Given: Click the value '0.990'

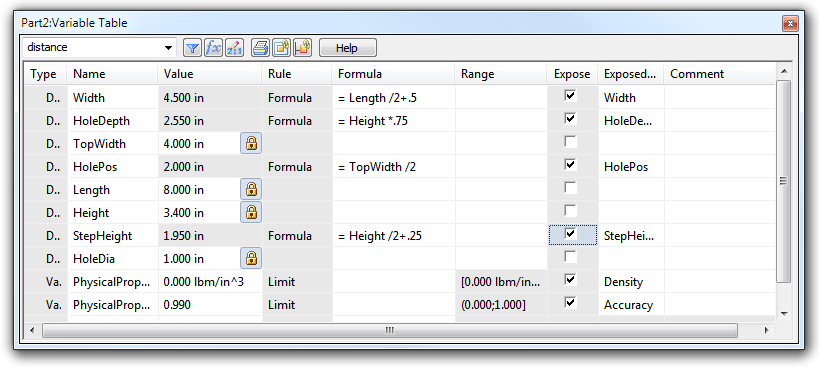Looking at the screenshot, I should click(177, 305).
